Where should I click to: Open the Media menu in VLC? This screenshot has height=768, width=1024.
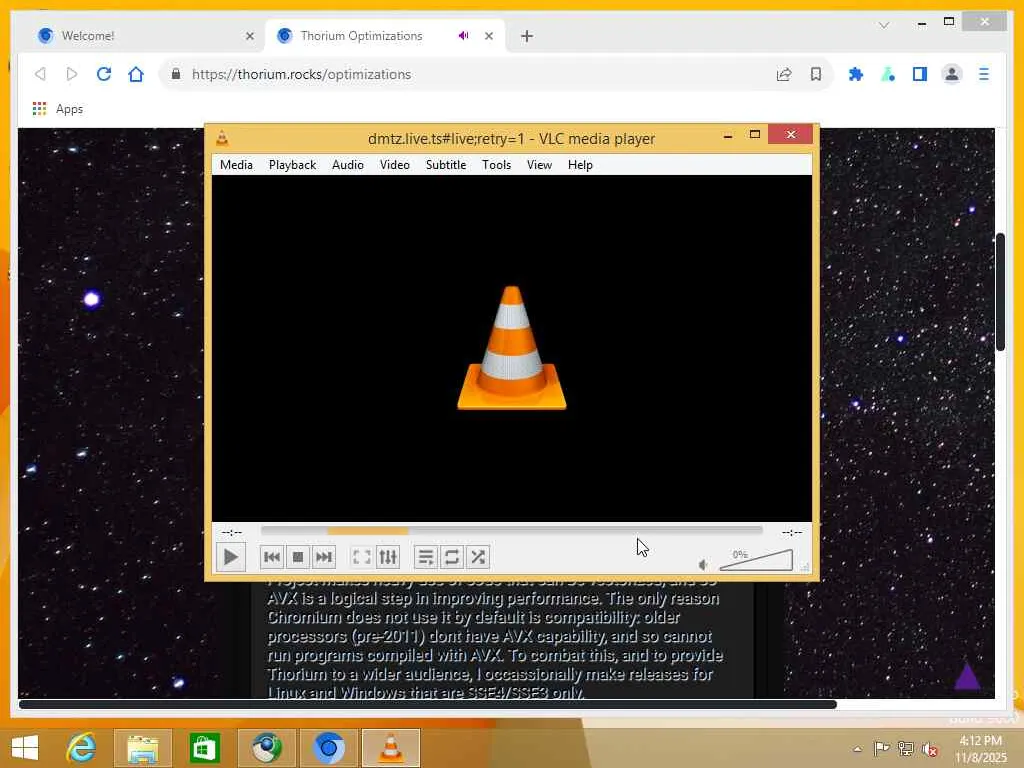click(x=236, y=165)
